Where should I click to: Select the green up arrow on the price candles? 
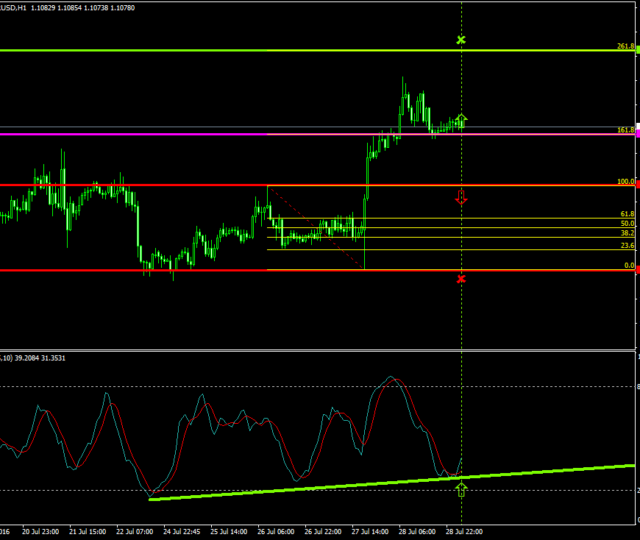(x=461, y=121)
